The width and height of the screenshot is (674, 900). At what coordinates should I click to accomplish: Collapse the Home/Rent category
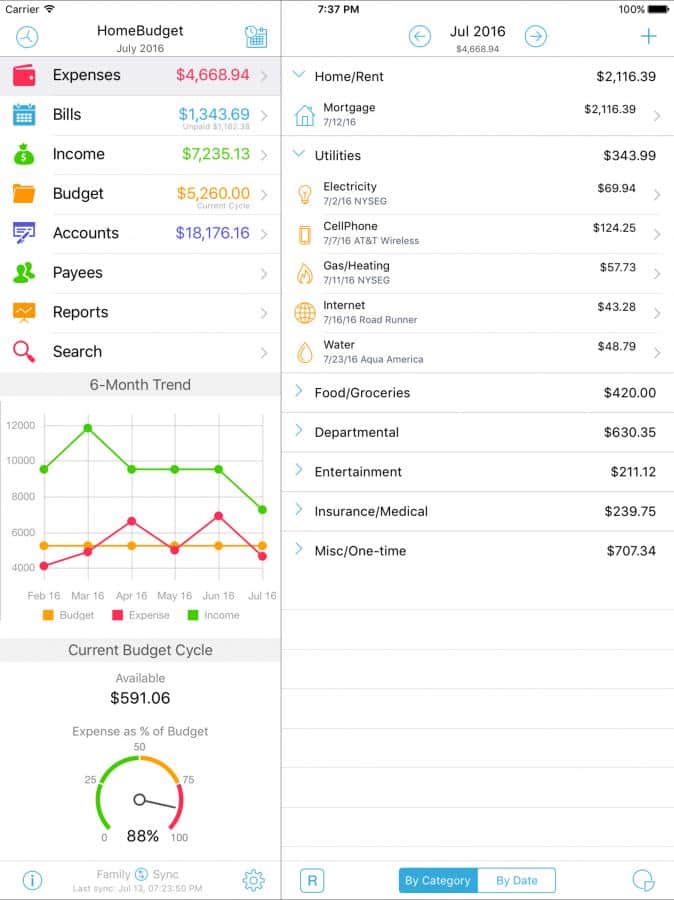click(x=298, y=75)
